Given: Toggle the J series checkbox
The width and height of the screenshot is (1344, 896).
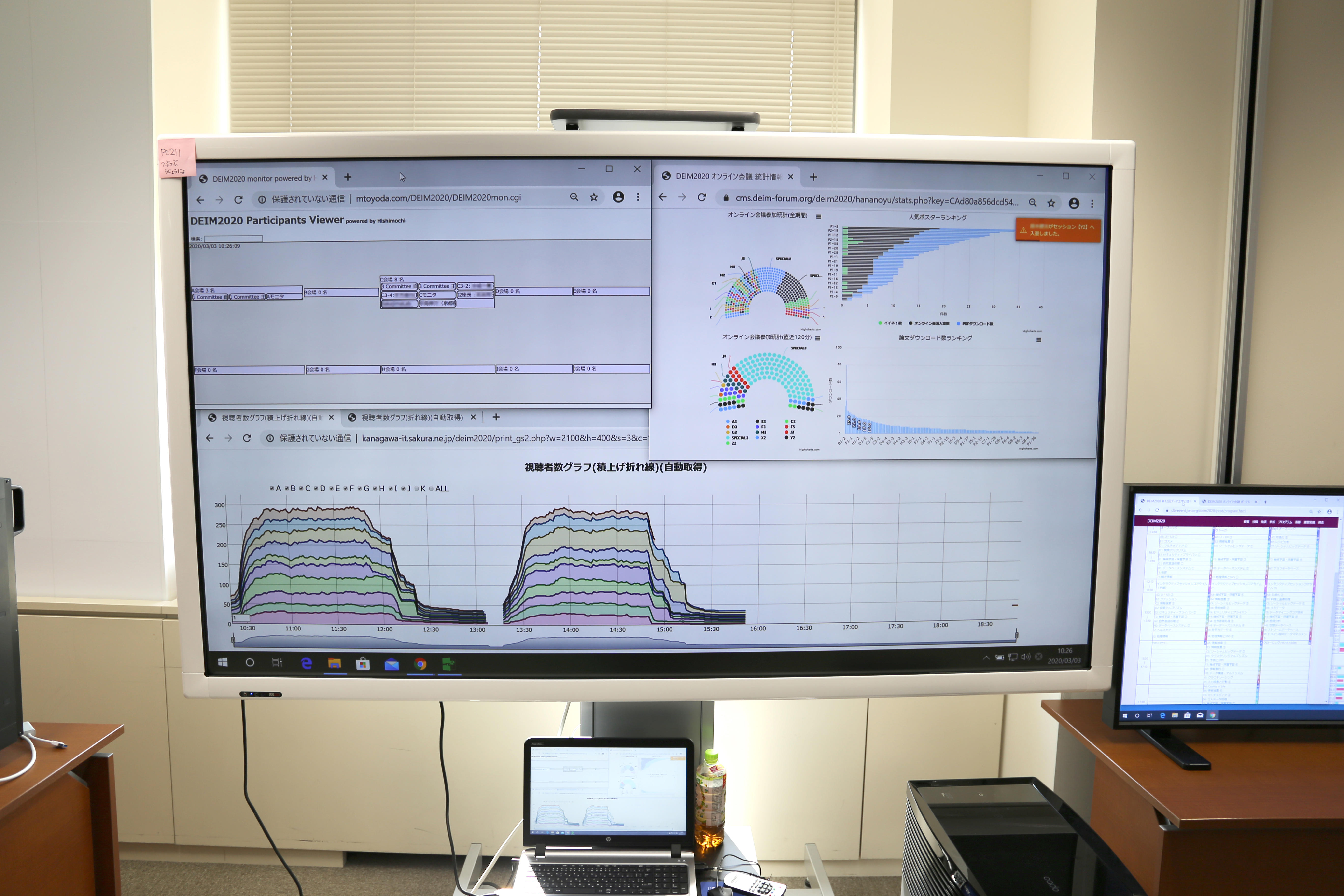Looking at the screenshot, I should 404,489.
